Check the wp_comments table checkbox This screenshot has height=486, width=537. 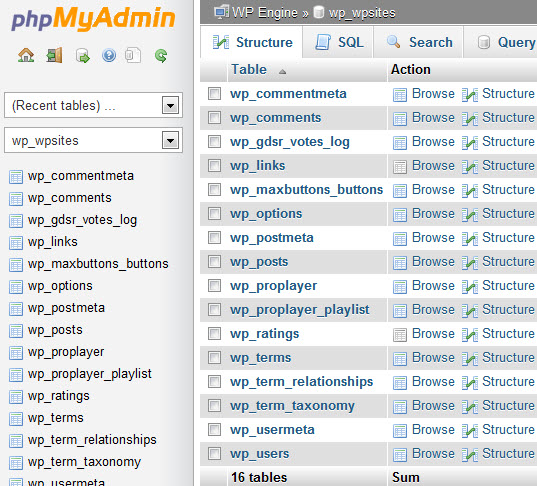point(214,117)
